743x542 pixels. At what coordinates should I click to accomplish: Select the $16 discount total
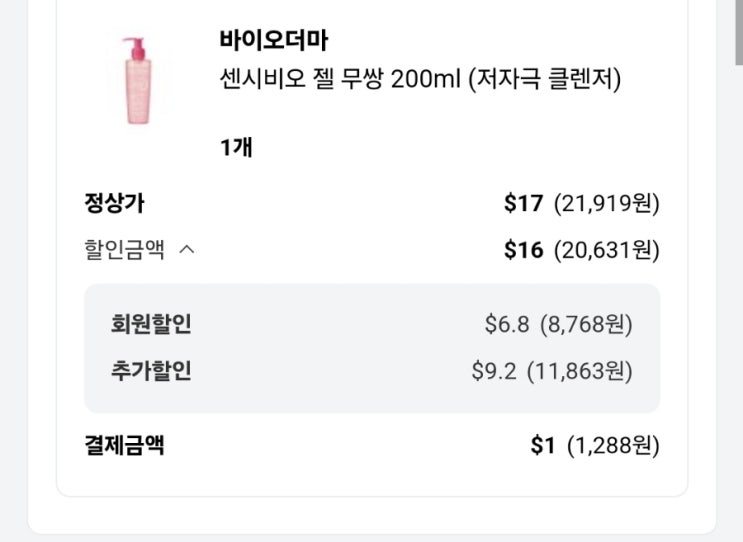[x=523, y=250]
